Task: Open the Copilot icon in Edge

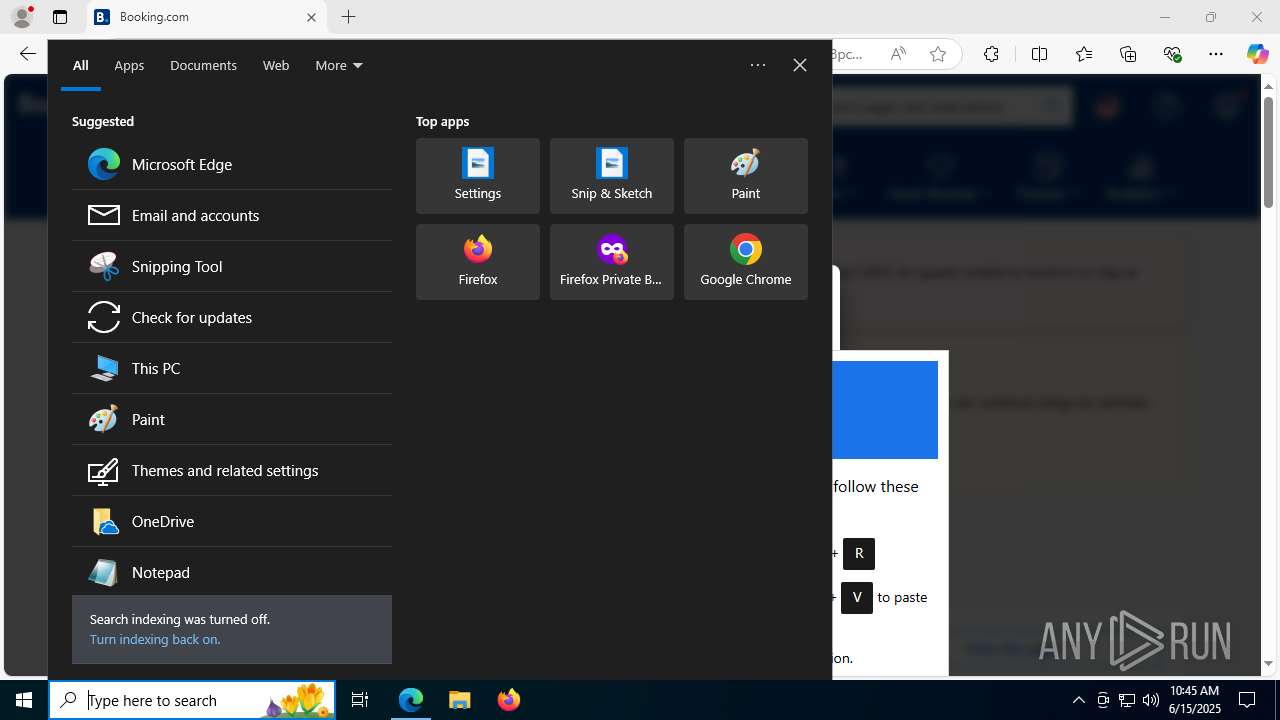Action: (1257, 54)
